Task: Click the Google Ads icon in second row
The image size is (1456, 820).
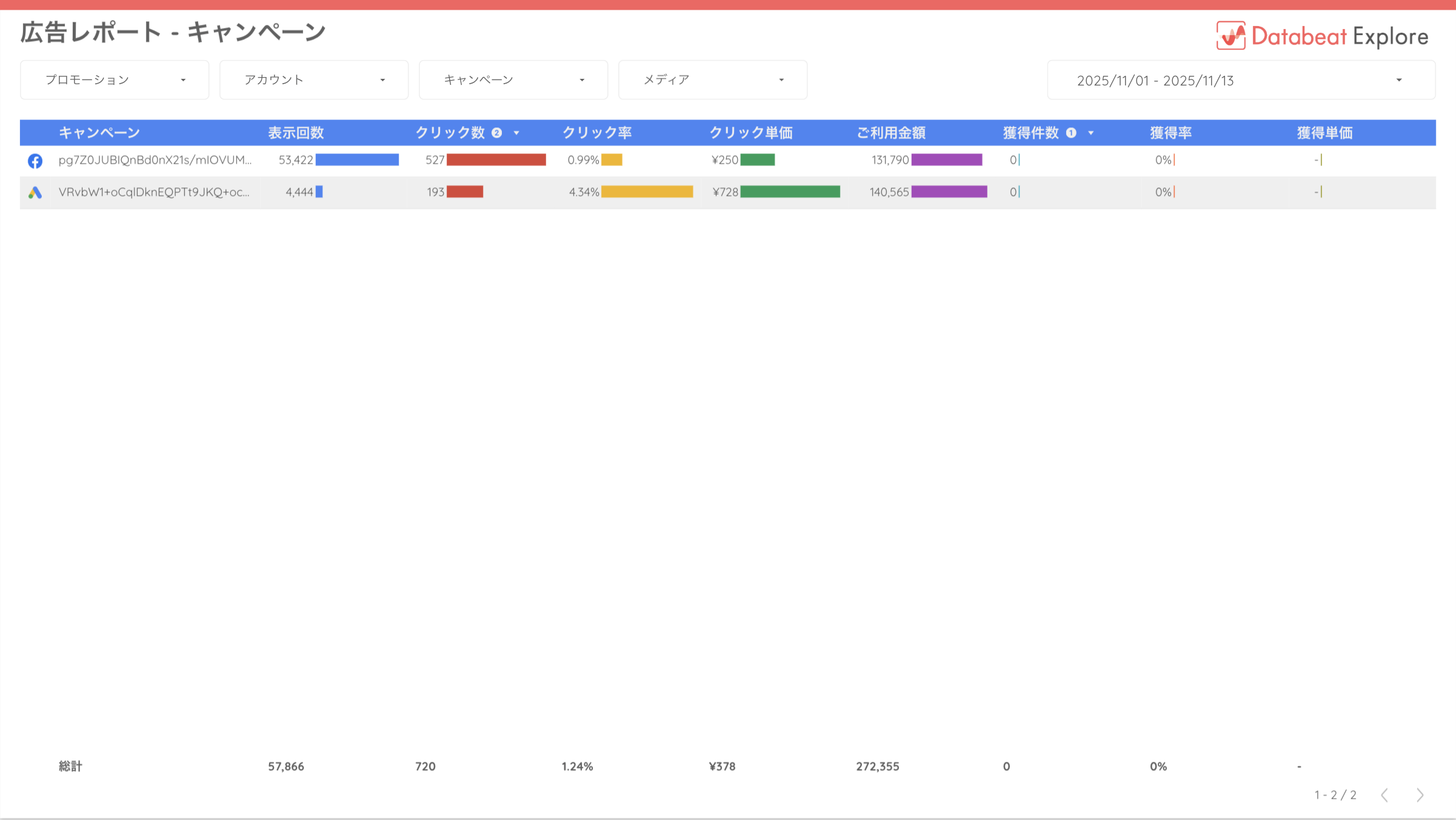Action: [35, 192]
